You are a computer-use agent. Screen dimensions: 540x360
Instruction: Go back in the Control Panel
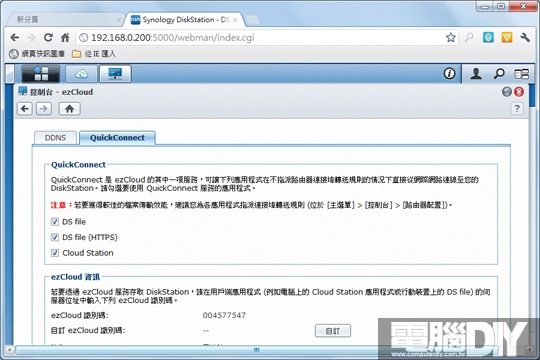tap(25, 109)
